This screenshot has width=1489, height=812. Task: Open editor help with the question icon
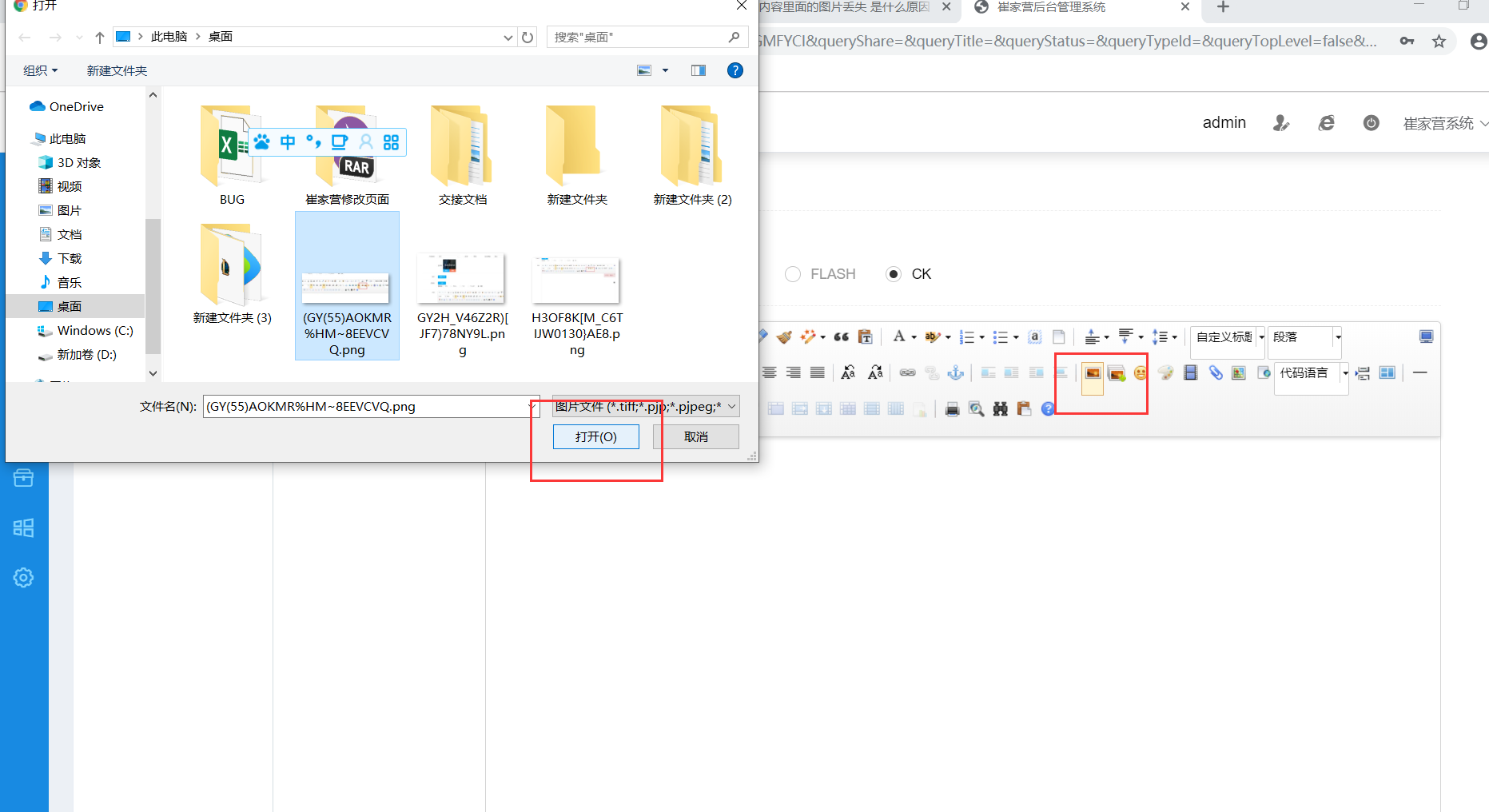(1048, 409)
